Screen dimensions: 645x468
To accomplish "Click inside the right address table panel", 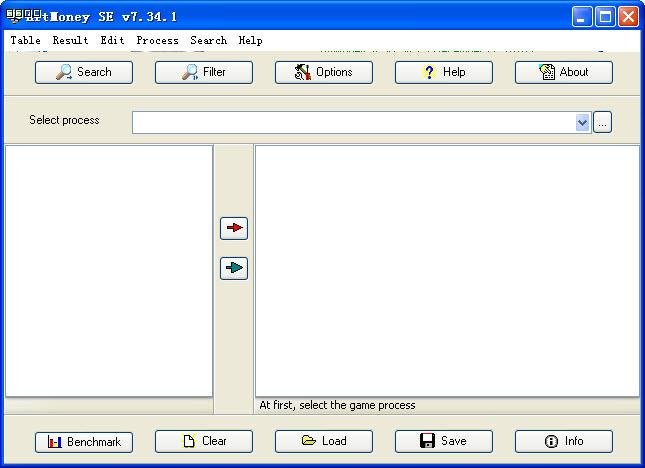I will pos(448,271).
